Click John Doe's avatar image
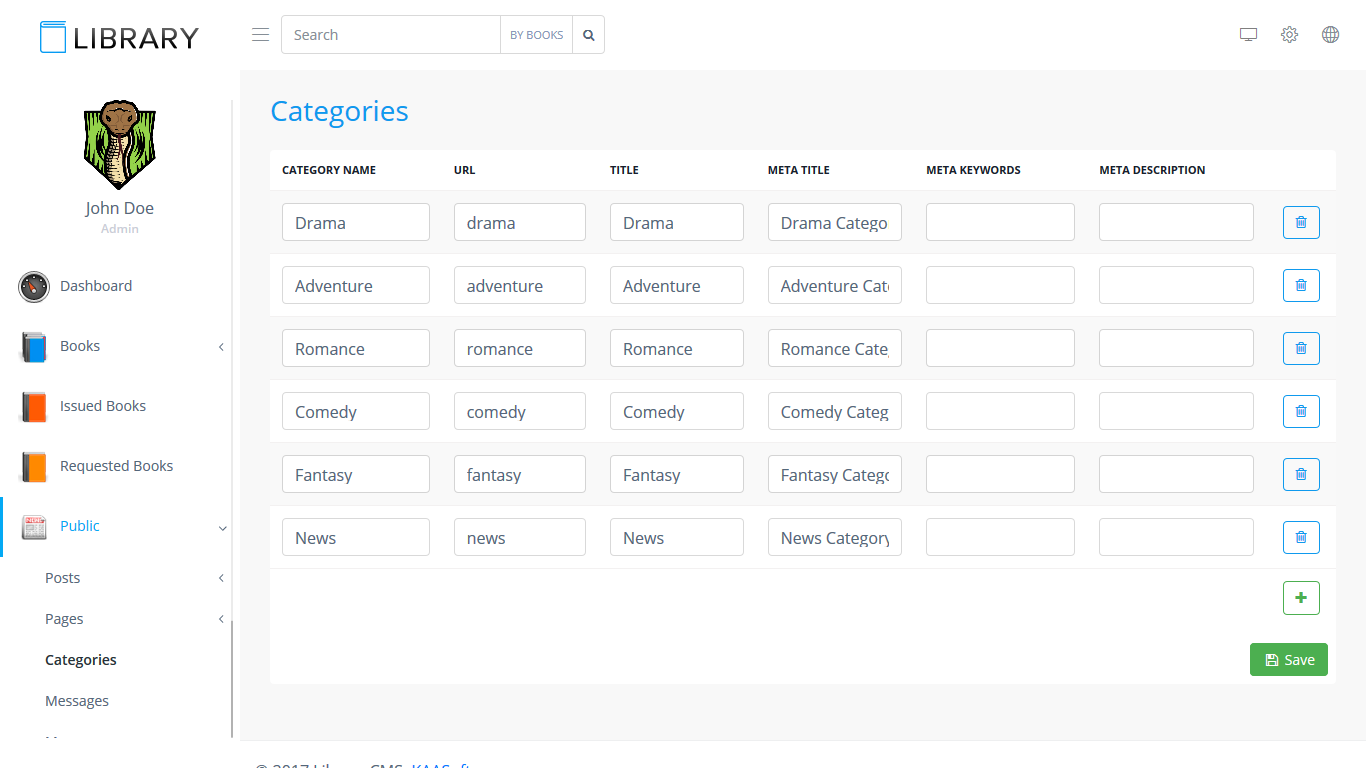The height and width of the screenshot is (768, 1366). point(119,145)
